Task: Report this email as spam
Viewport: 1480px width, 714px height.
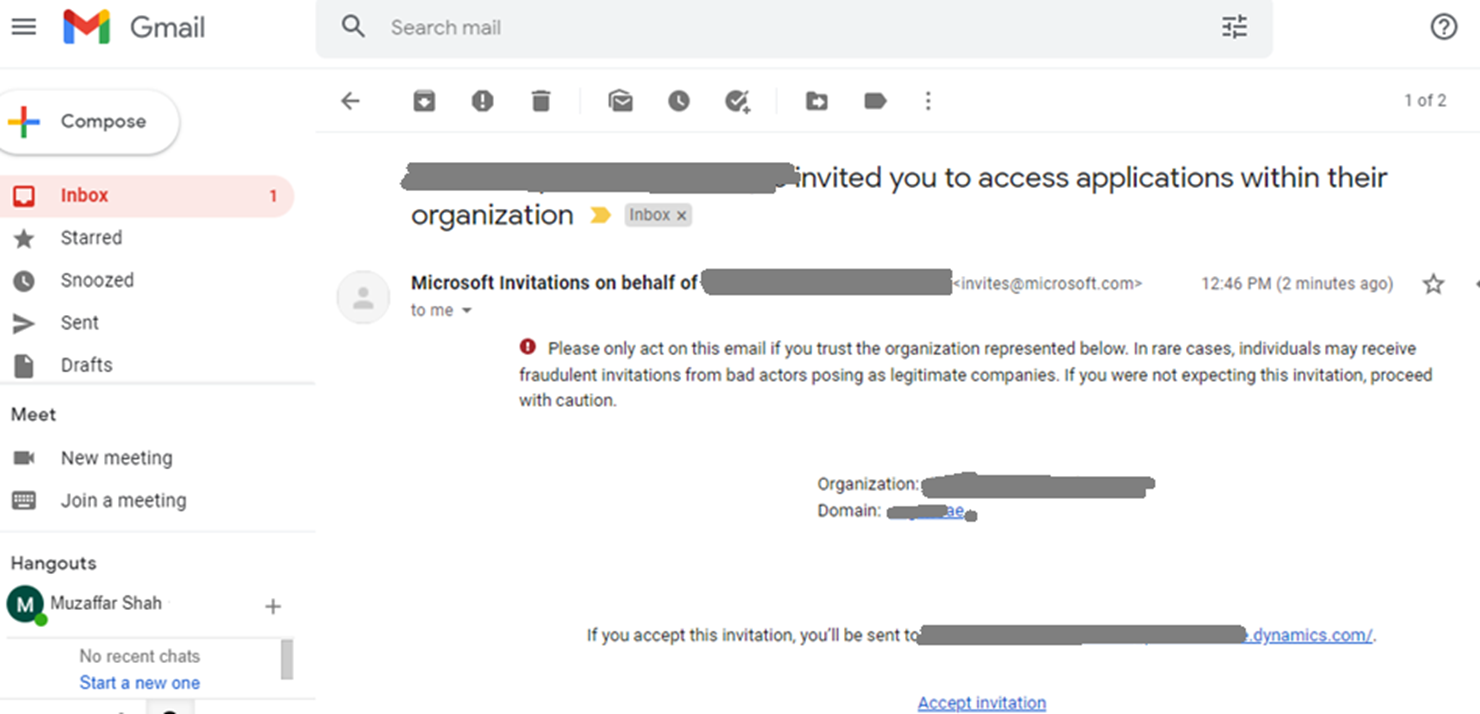Action: click(483, 101)
